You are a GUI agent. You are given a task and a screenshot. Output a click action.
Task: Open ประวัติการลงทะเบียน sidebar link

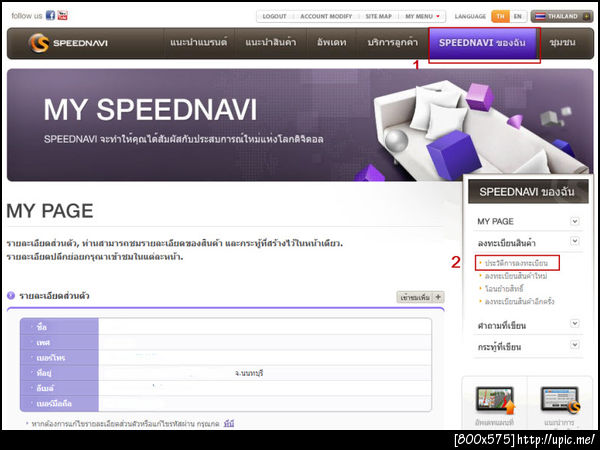[516, 263]
